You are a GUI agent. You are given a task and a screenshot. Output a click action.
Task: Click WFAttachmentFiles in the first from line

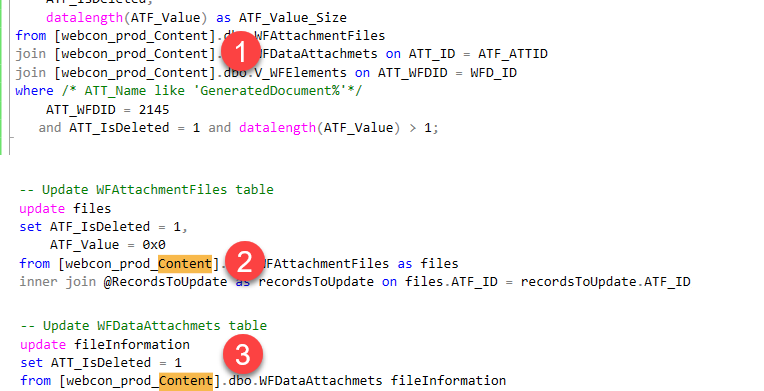[x=320, y=36]
